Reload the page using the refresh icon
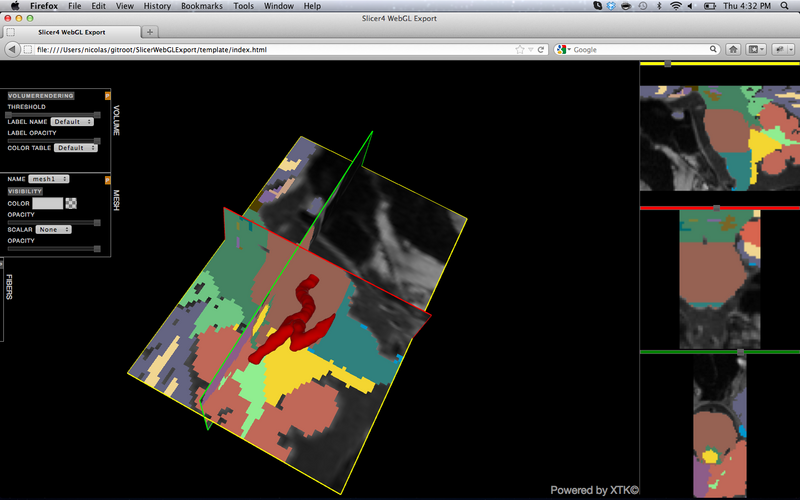The height and width of the screenshot is (500, 800). 540,49
